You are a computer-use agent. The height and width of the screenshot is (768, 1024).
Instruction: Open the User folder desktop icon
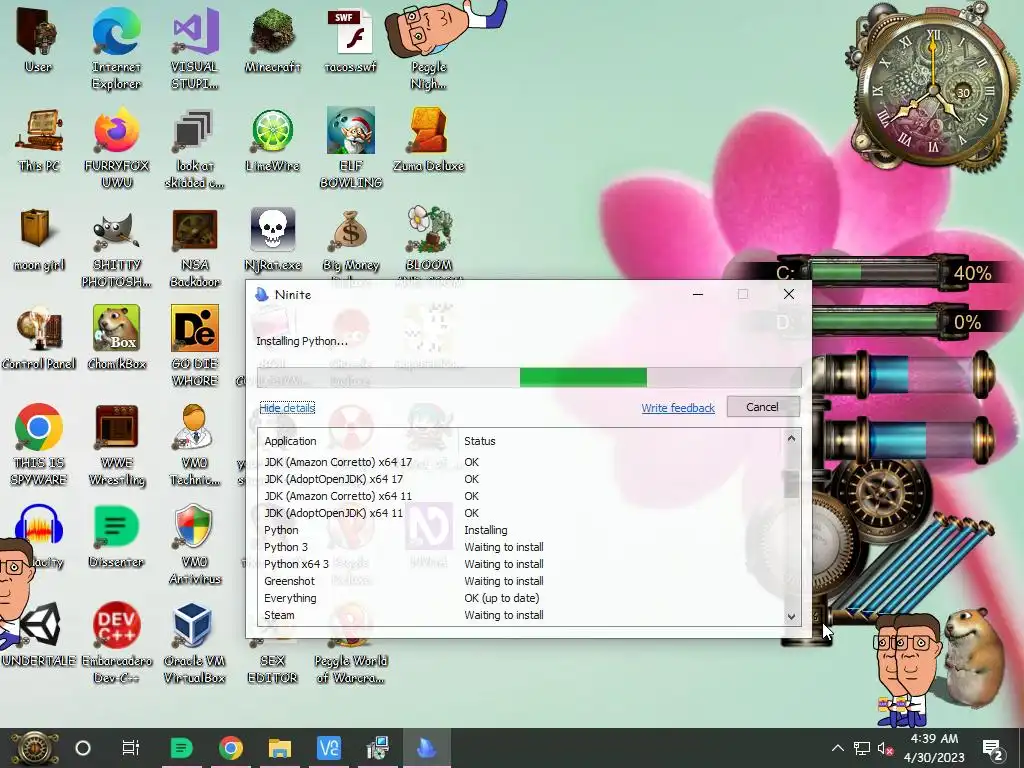pyautogui.click(x=38, y=40)
